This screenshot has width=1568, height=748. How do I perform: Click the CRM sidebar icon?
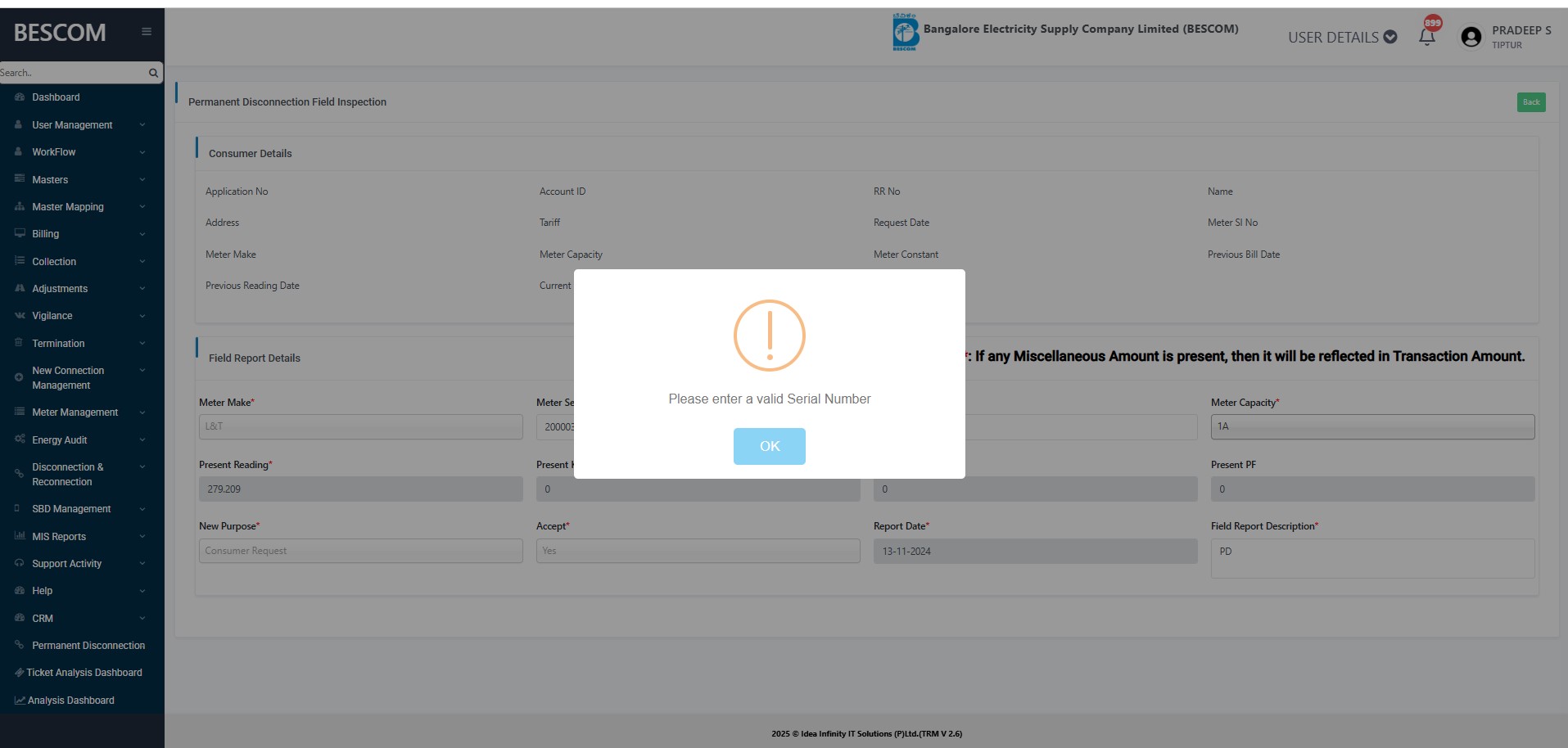(20, 618)
